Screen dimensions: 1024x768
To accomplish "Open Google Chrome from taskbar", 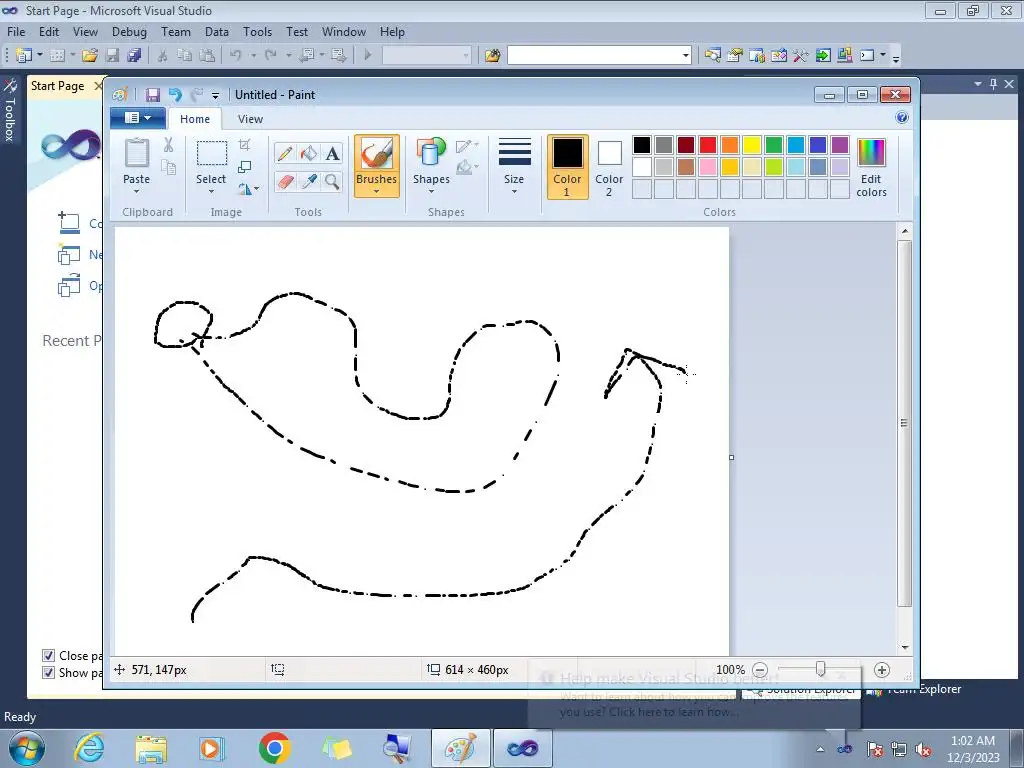I will click(274, 748).
